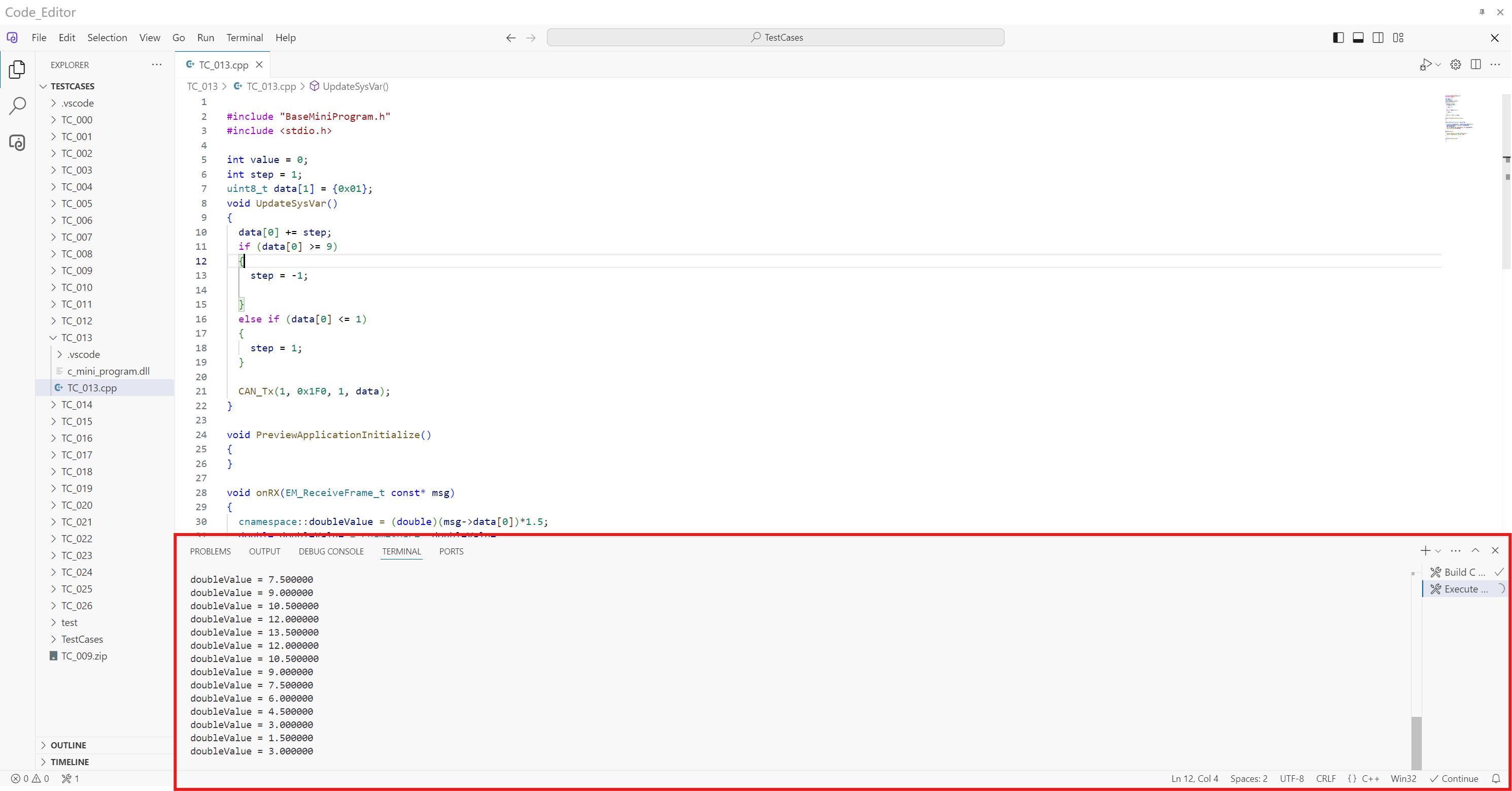The width and height of the screenshot is (1512, 791).
Task: Select the Execute terminal task
Action: coord(1465,589)
